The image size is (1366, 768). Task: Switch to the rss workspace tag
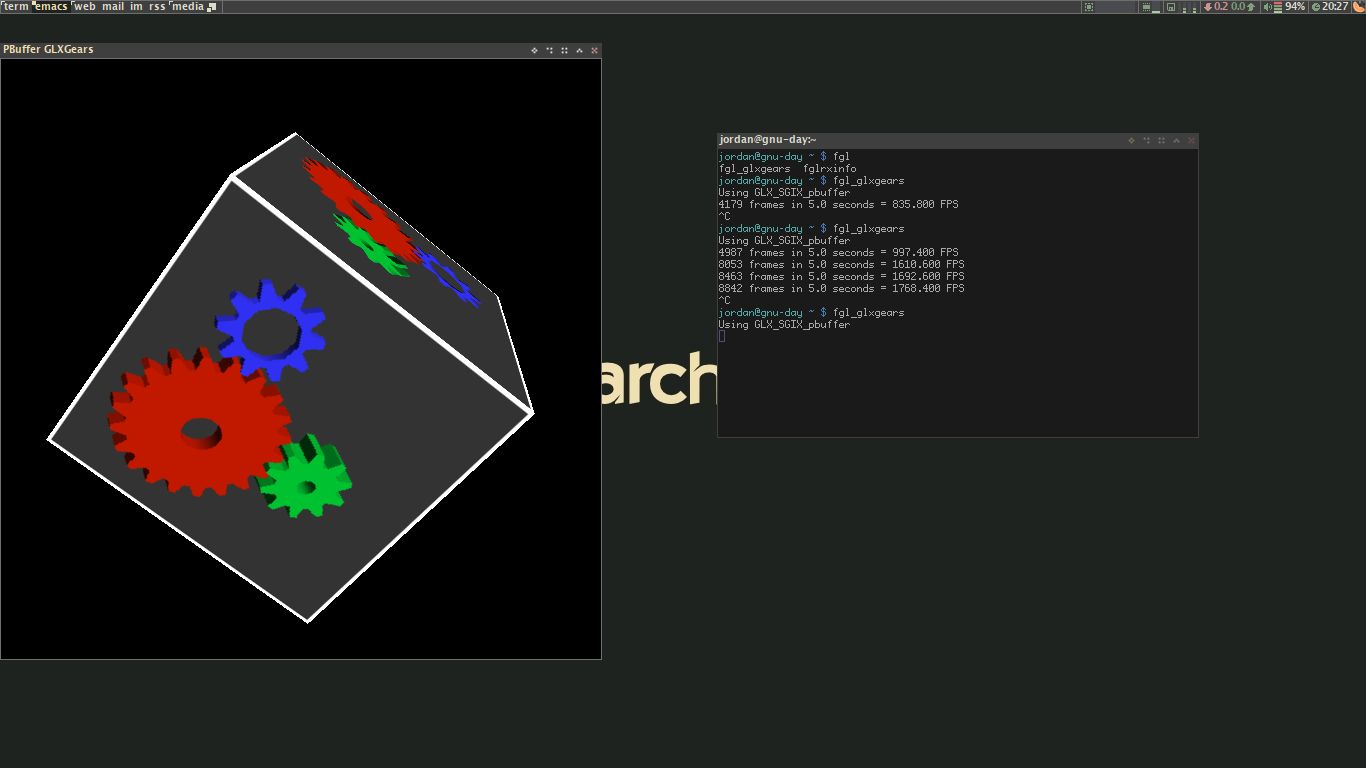pos(157,7)
